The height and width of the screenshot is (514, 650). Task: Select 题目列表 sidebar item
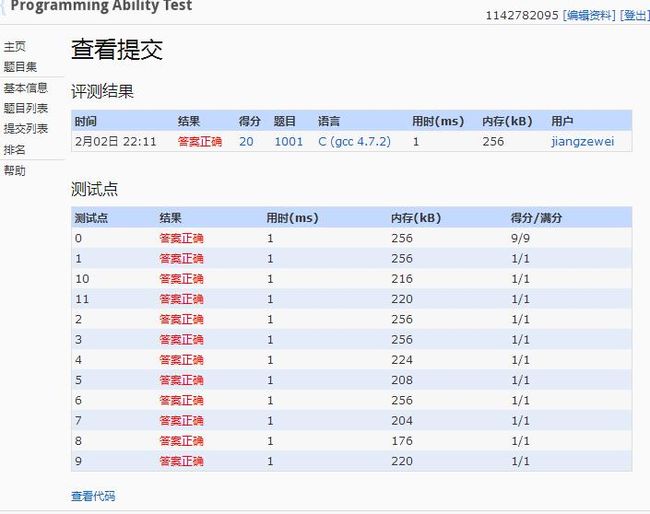click(x=26, y=108)
